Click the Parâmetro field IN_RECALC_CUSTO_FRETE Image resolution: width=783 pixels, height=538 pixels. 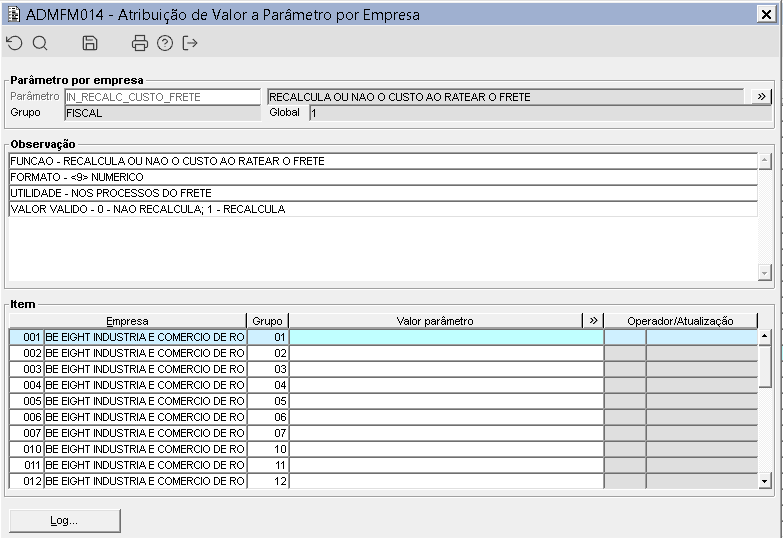point(163,97)
